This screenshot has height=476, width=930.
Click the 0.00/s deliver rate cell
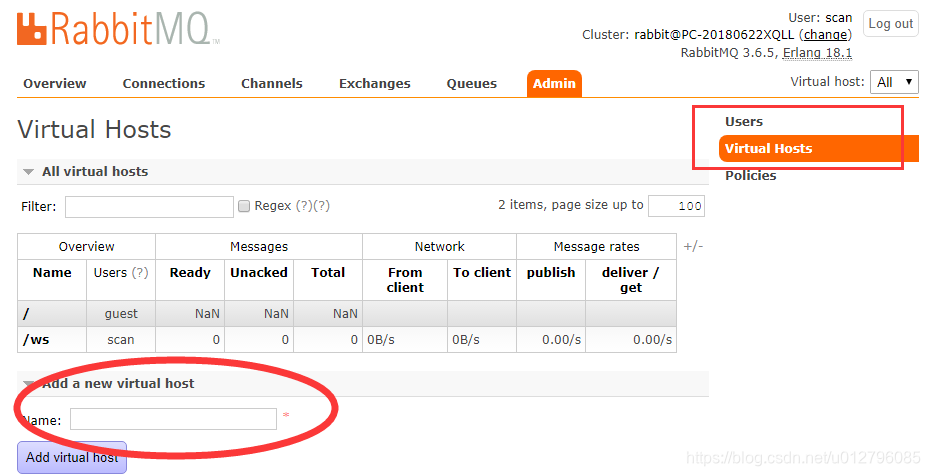point(631,340)
